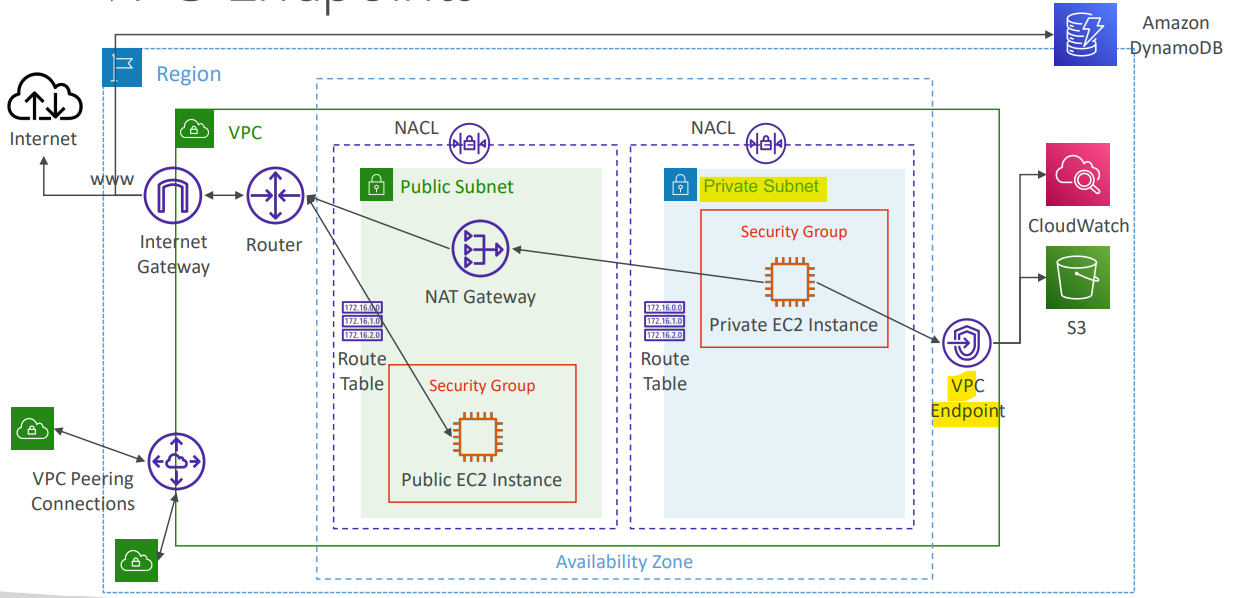Screen dimensions: 1239x598
Task: Click the "Internet Gateway" label
Action: [174, 254]
